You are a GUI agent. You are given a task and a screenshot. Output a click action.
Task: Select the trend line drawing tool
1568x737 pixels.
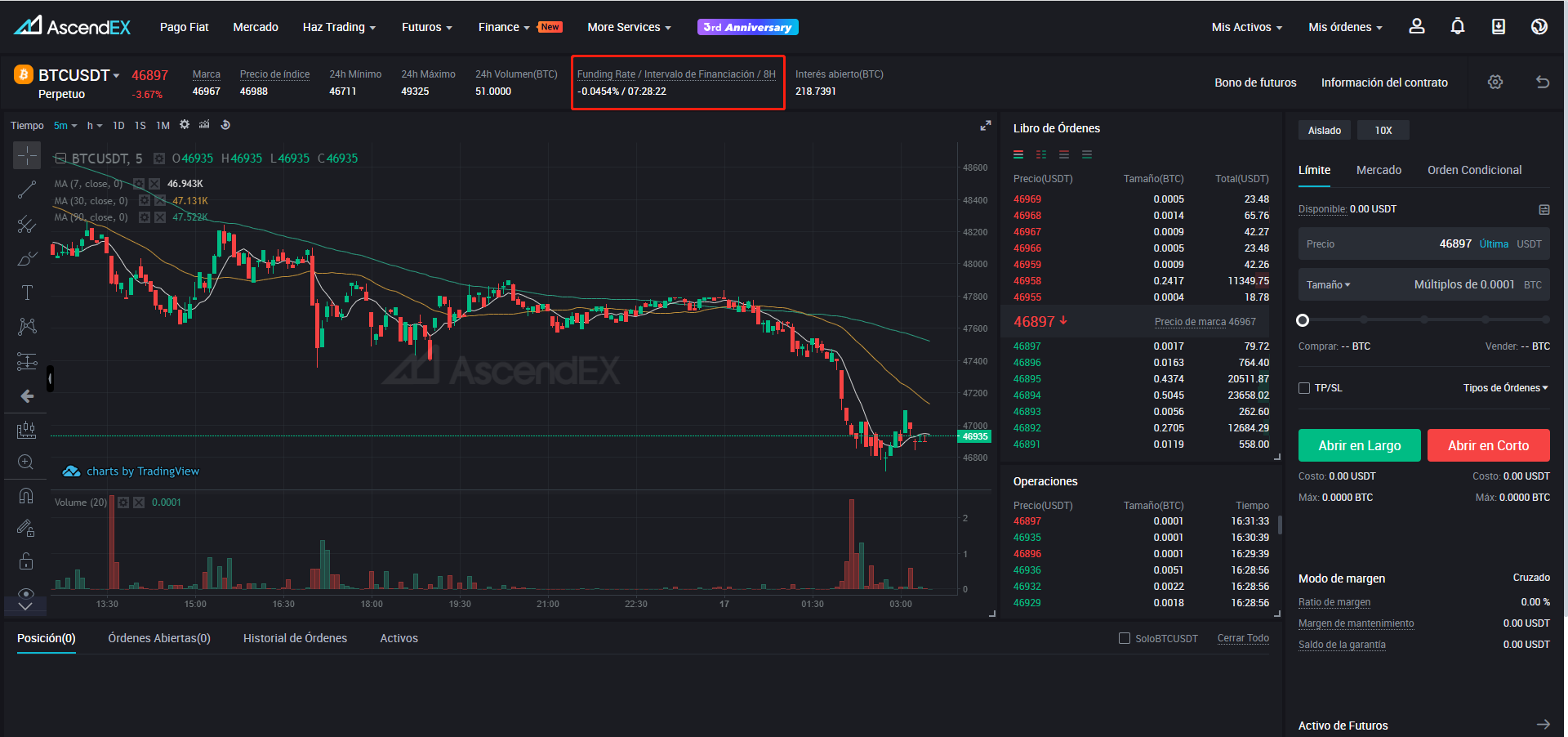(27, 190)
